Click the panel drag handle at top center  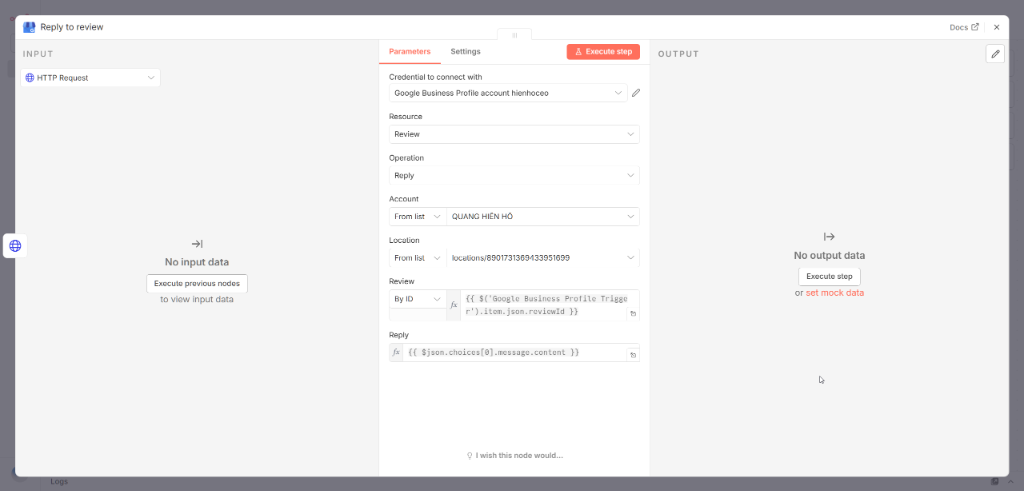coord(514,35)
